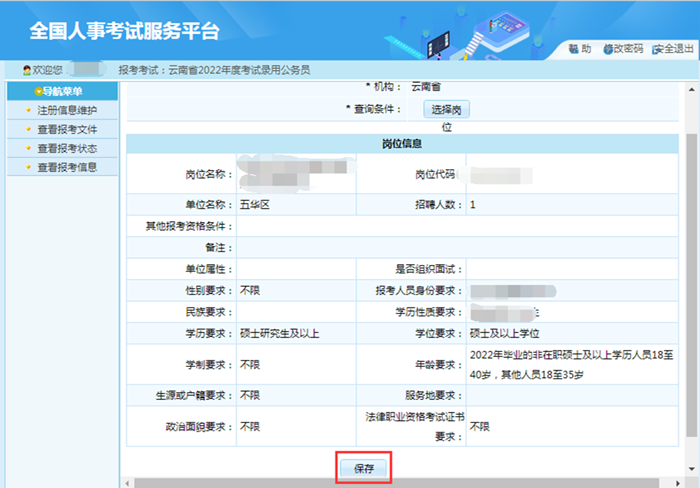This screenshot has height=488, width=700.
Task: Select 查看报考状态 menu item
Action: (x=66, y=148)
